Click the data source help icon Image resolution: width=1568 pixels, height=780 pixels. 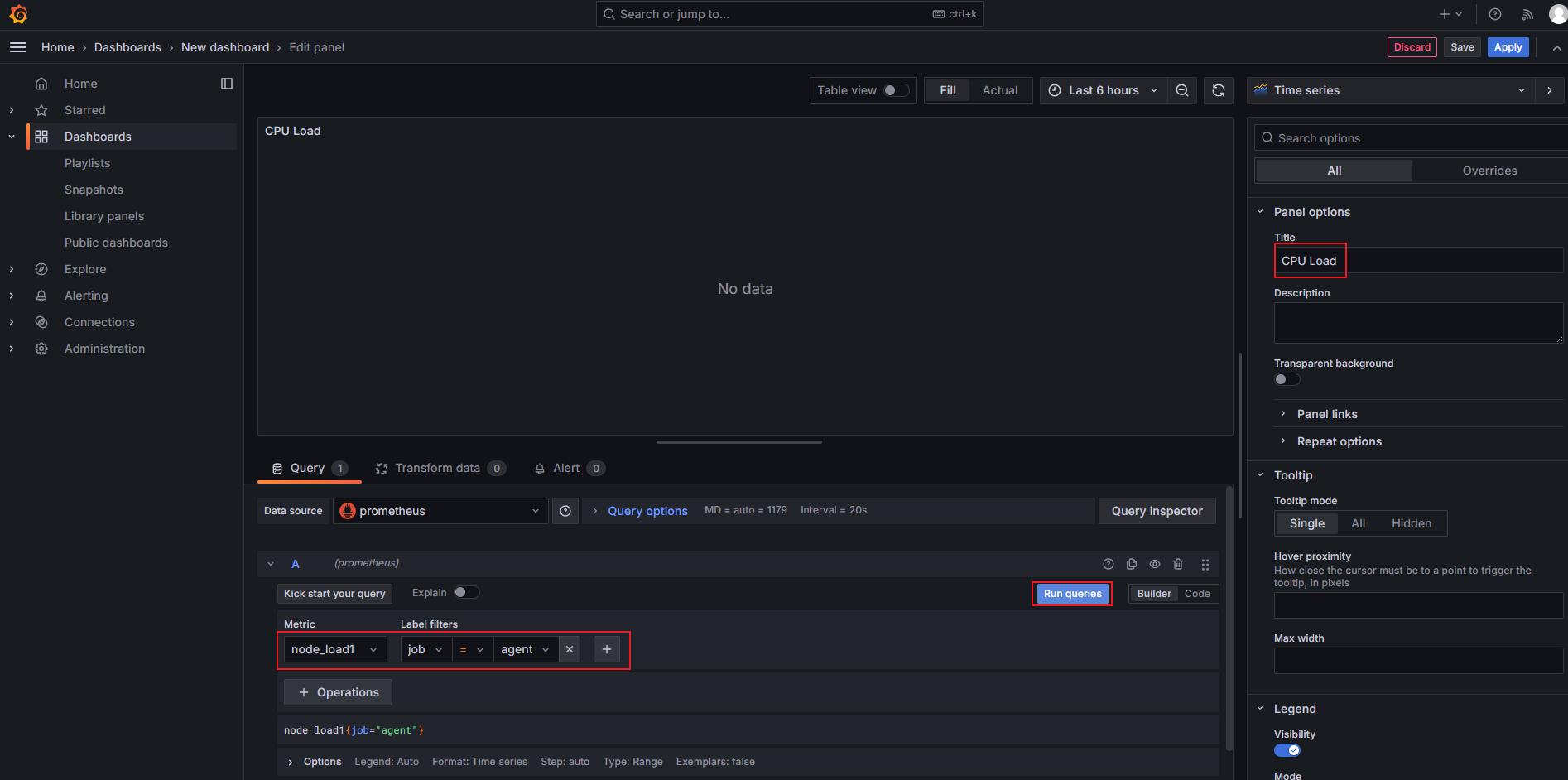point(565,511)
